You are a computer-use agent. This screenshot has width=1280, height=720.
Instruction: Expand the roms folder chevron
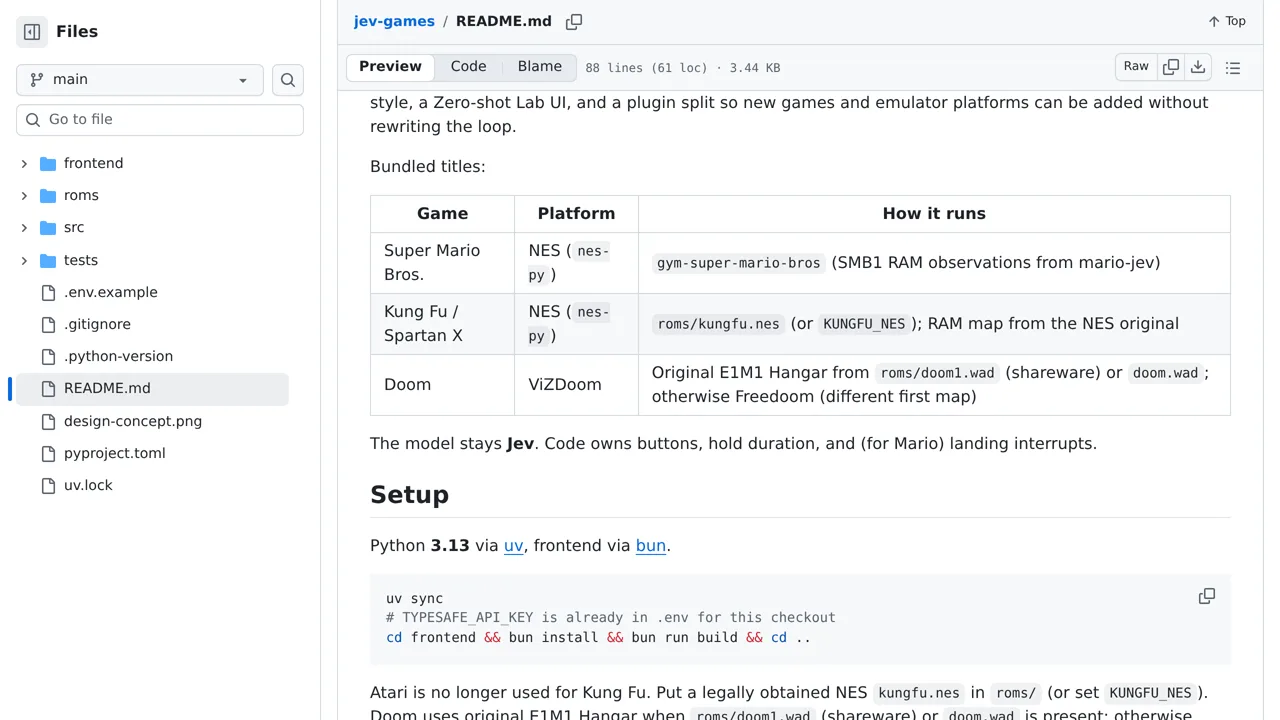tap(24, 195)
